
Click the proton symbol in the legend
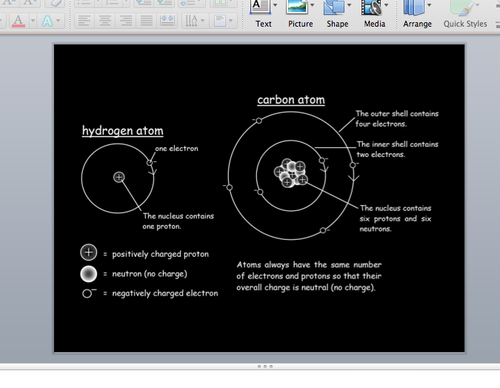89,252
